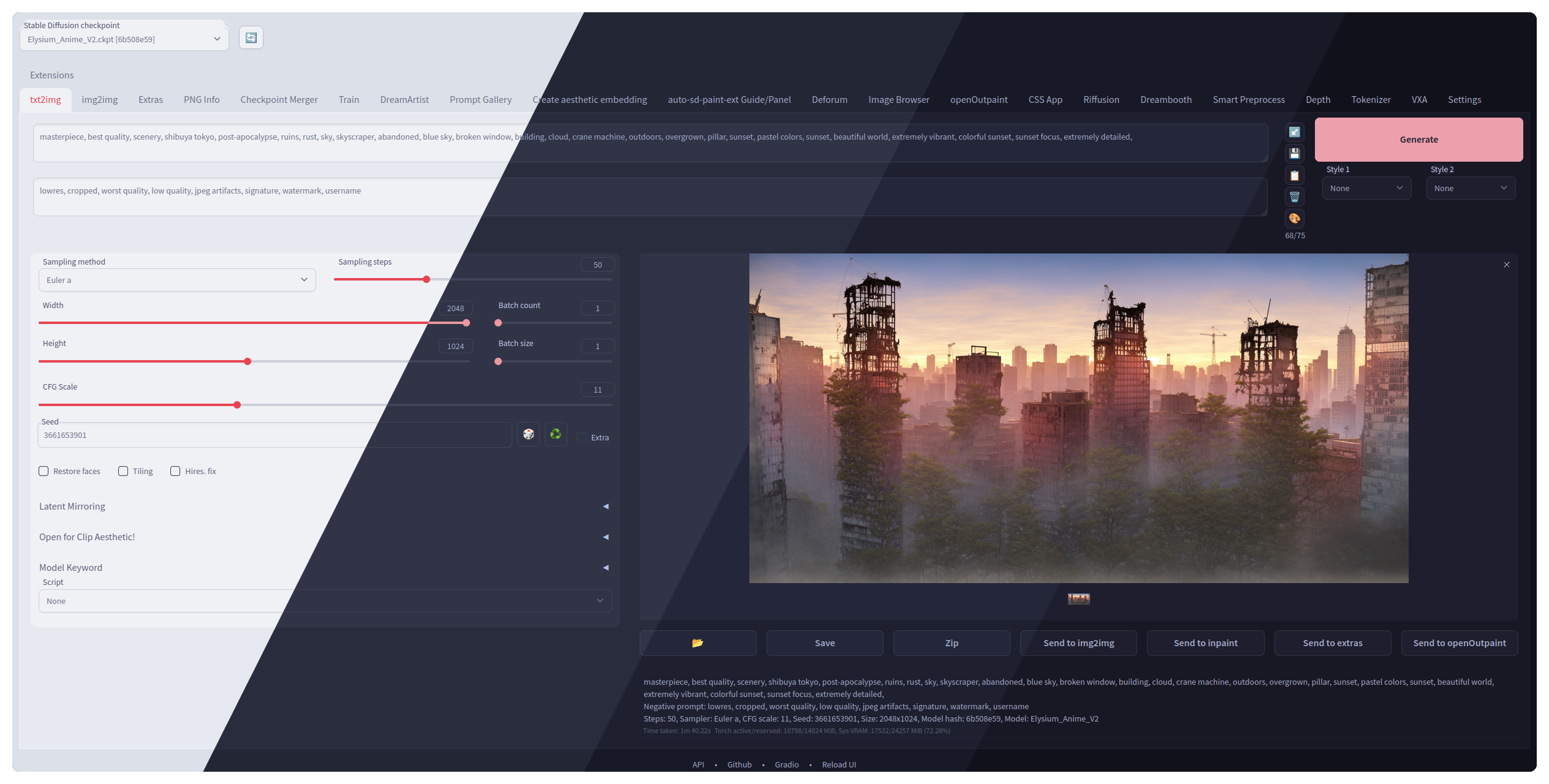Enable the Hires. fix checkbox
This screenshot has height=784, width=1549.
pos(173,471)
